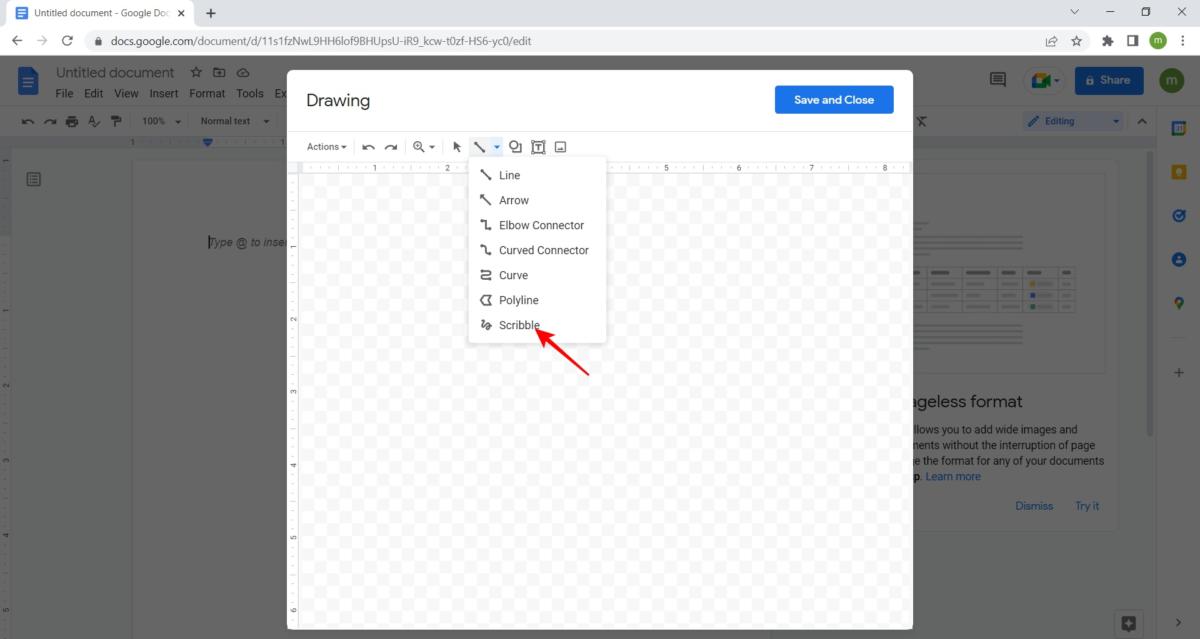This screenshot has width=1200, height=639.
Task: Run spelling and grammar check
Action: click(94, 121)
